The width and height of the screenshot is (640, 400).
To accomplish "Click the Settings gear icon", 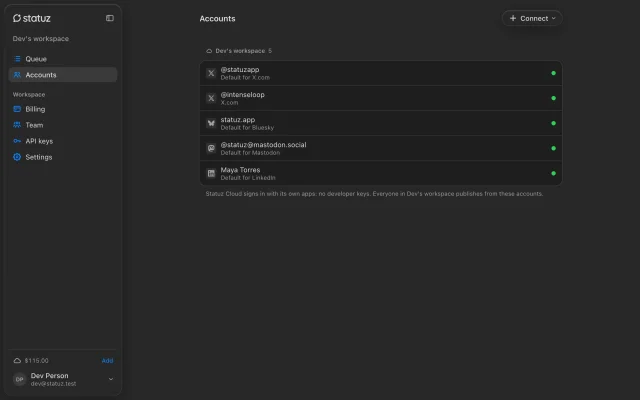I will pos(17,157).
